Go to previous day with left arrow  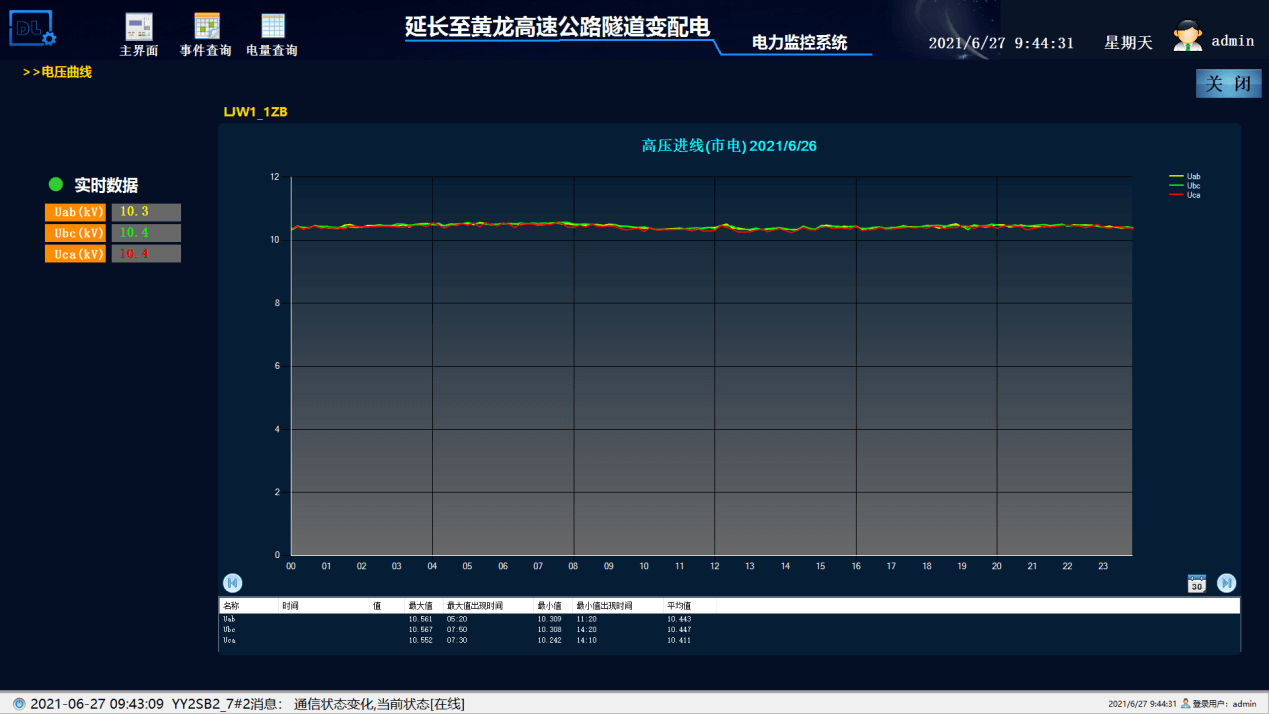(x=232, y=583)
